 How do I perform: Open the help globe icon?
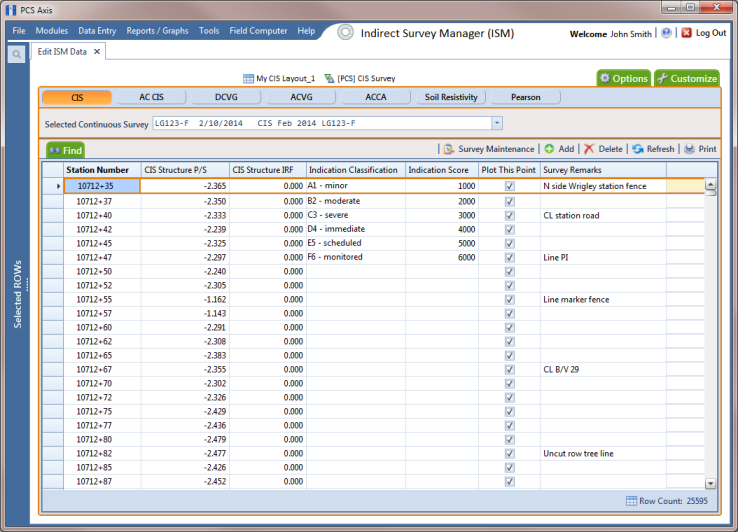pos(666,33)
